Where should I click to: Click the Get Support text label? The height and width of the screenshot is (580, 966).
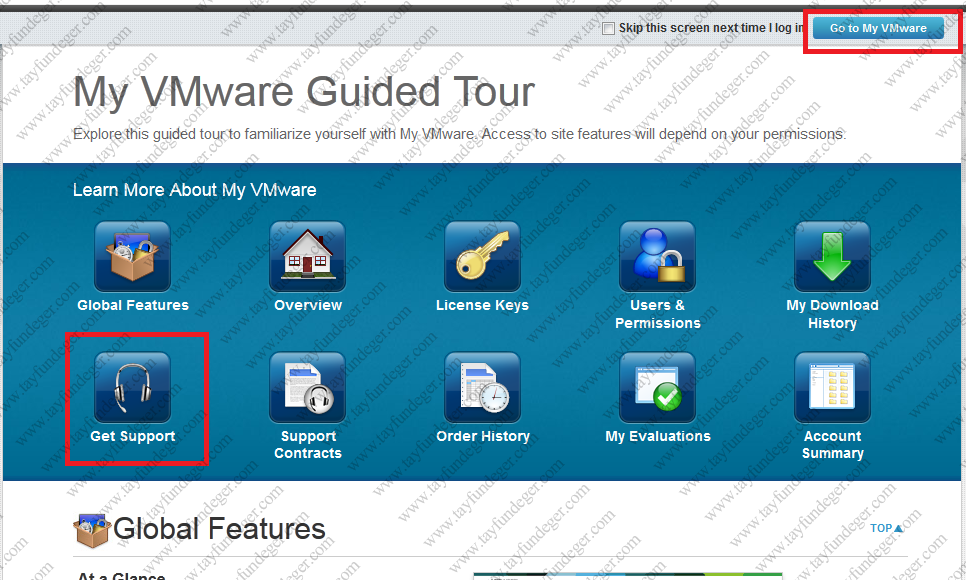click(133, 436)
